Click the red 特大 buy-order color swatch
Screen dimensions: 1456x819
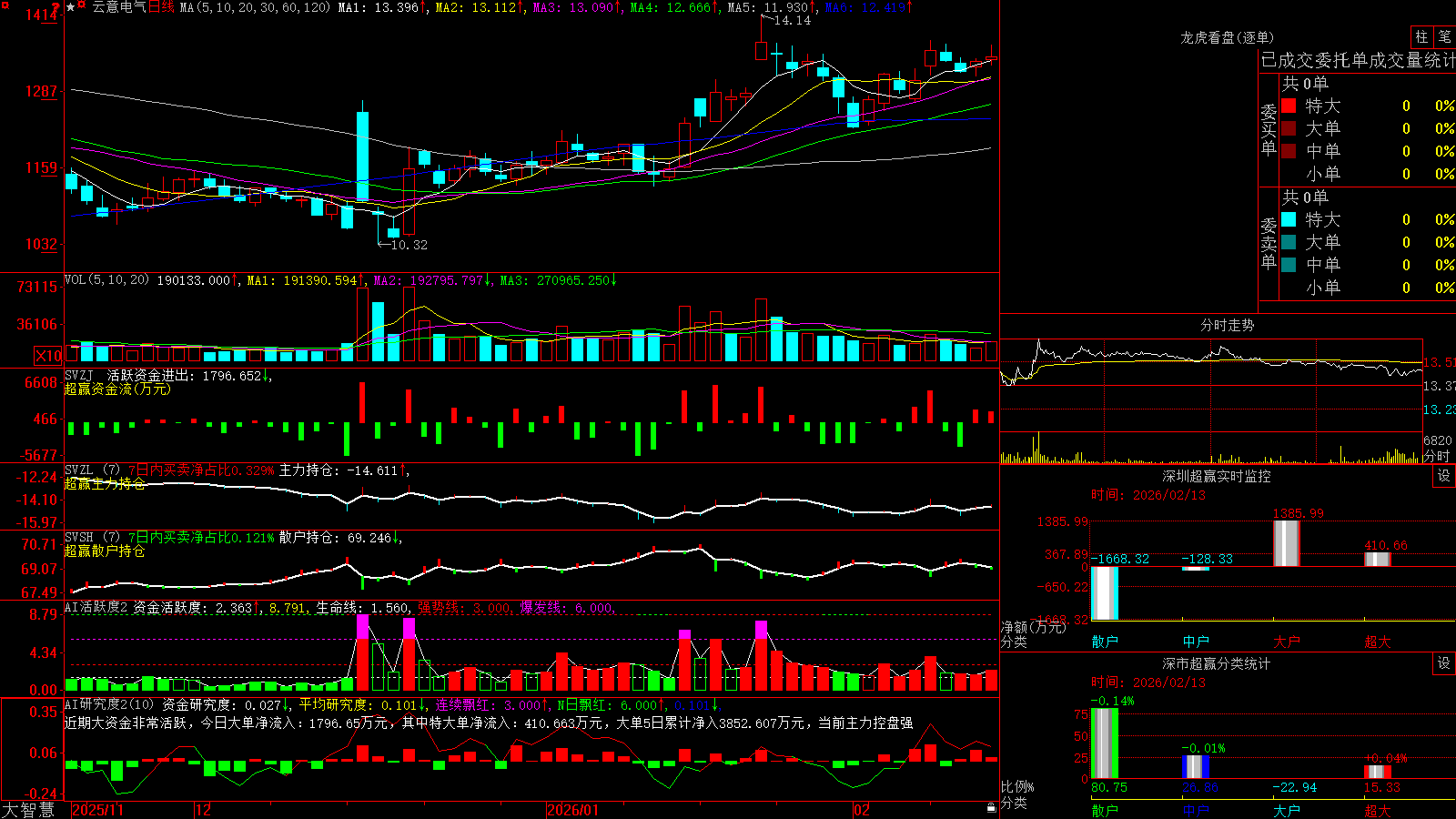(x=1289, y=106)
